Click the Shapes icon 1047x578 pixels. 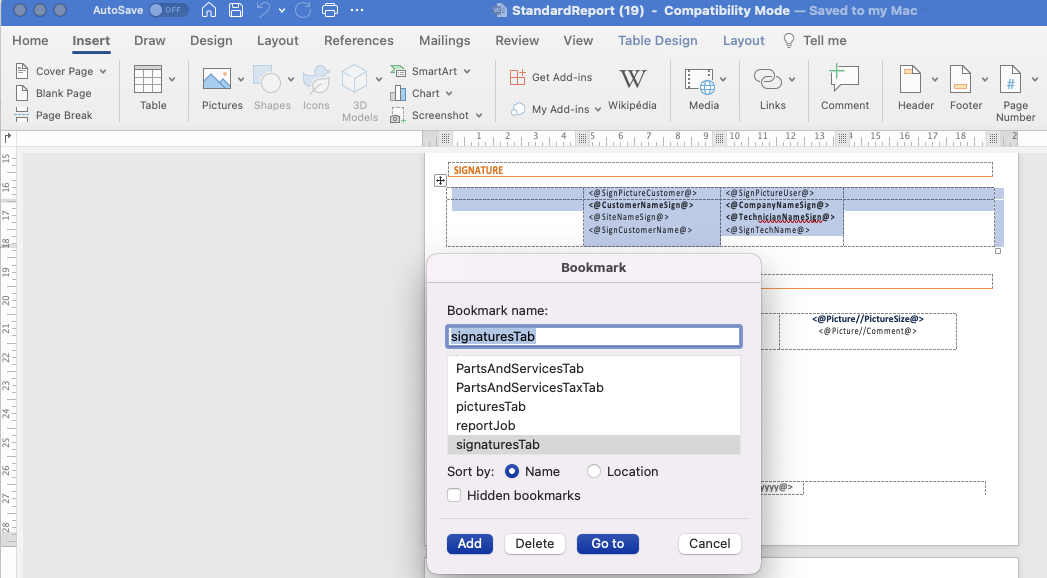pos(268,79)
